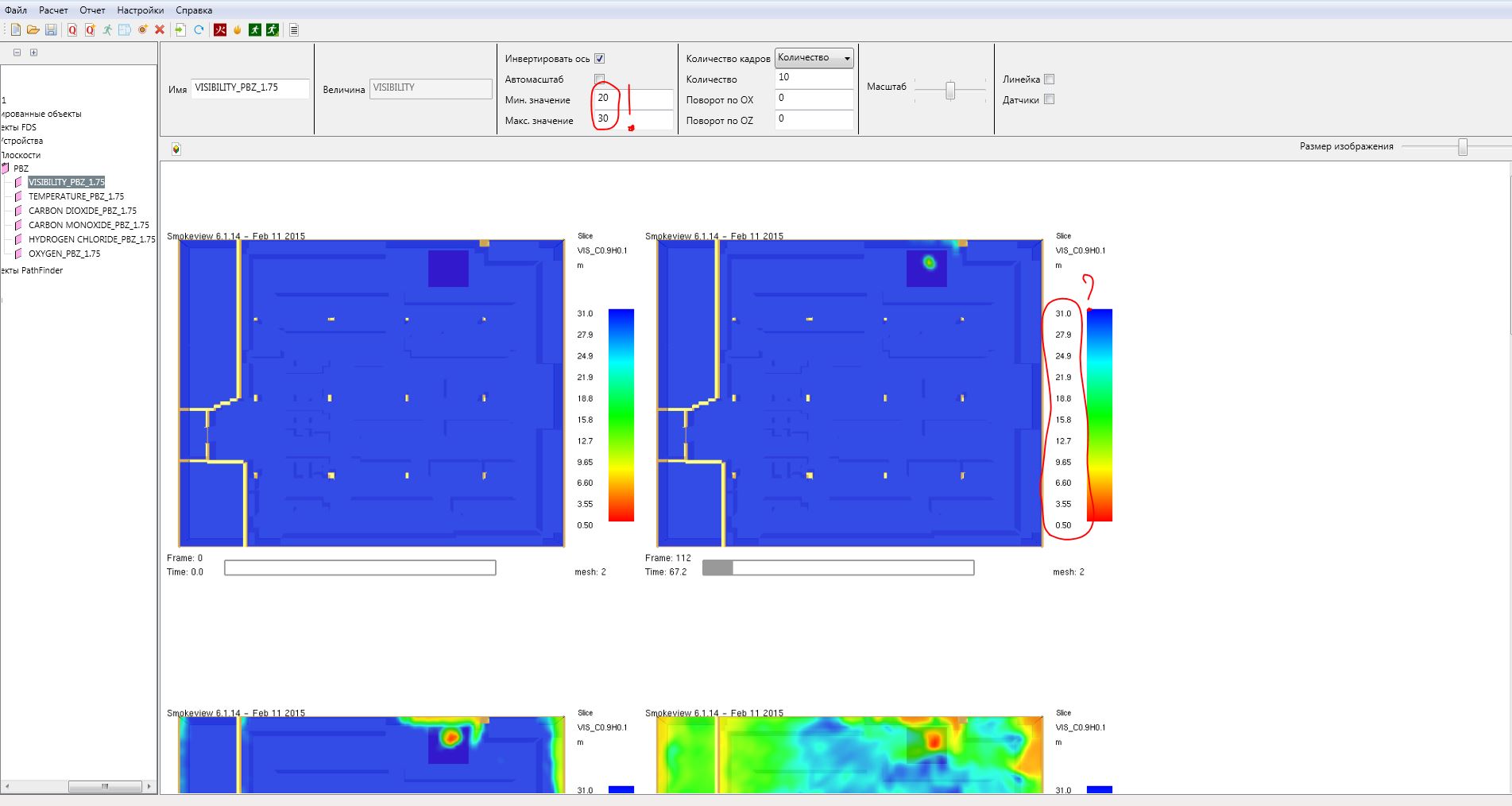Create a new project document
Viewport: 1512px width, 806px height.
click(x=16, y=29)
